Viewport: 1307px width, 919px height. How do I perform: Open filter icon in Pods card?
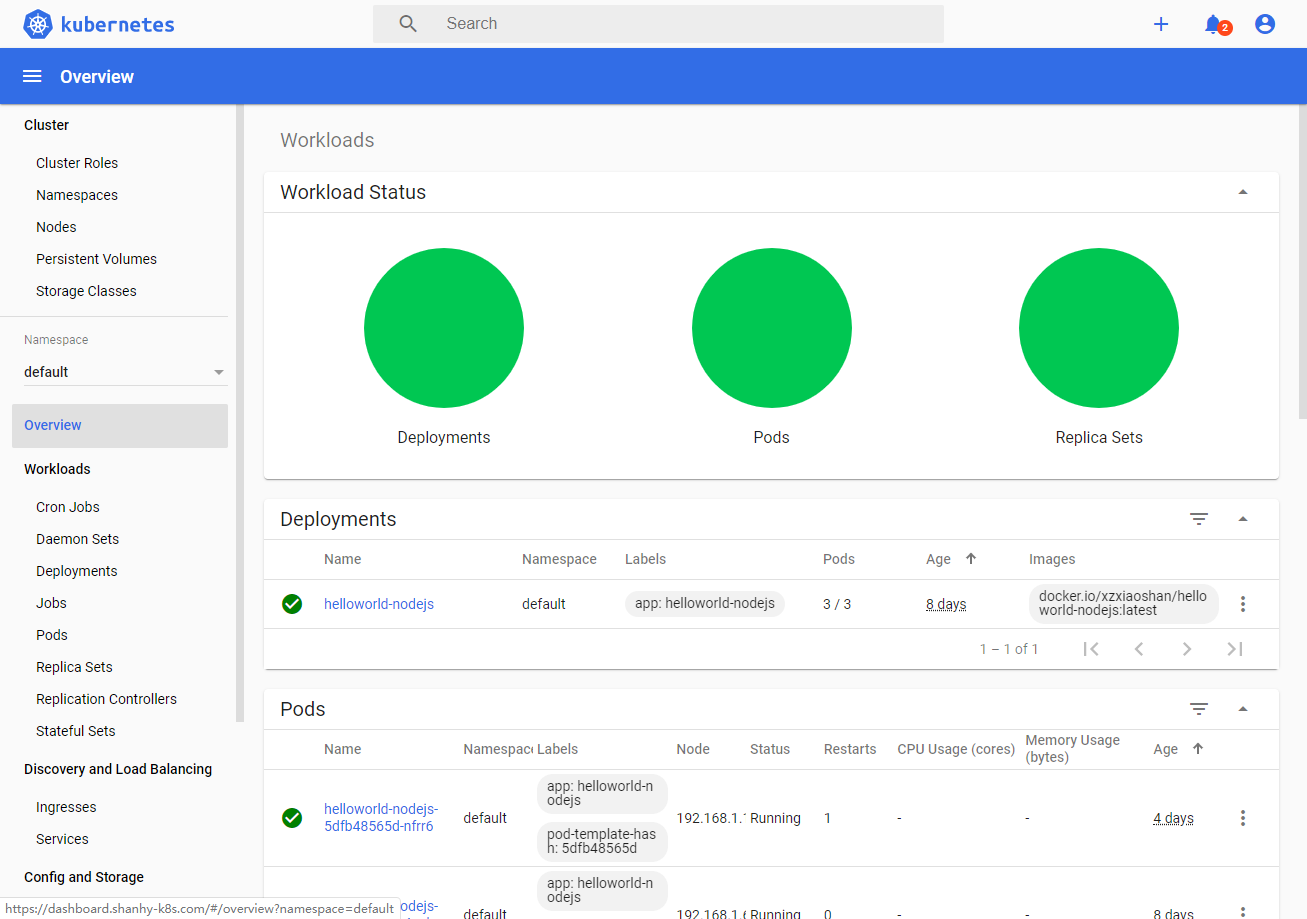click(1199, 709)
